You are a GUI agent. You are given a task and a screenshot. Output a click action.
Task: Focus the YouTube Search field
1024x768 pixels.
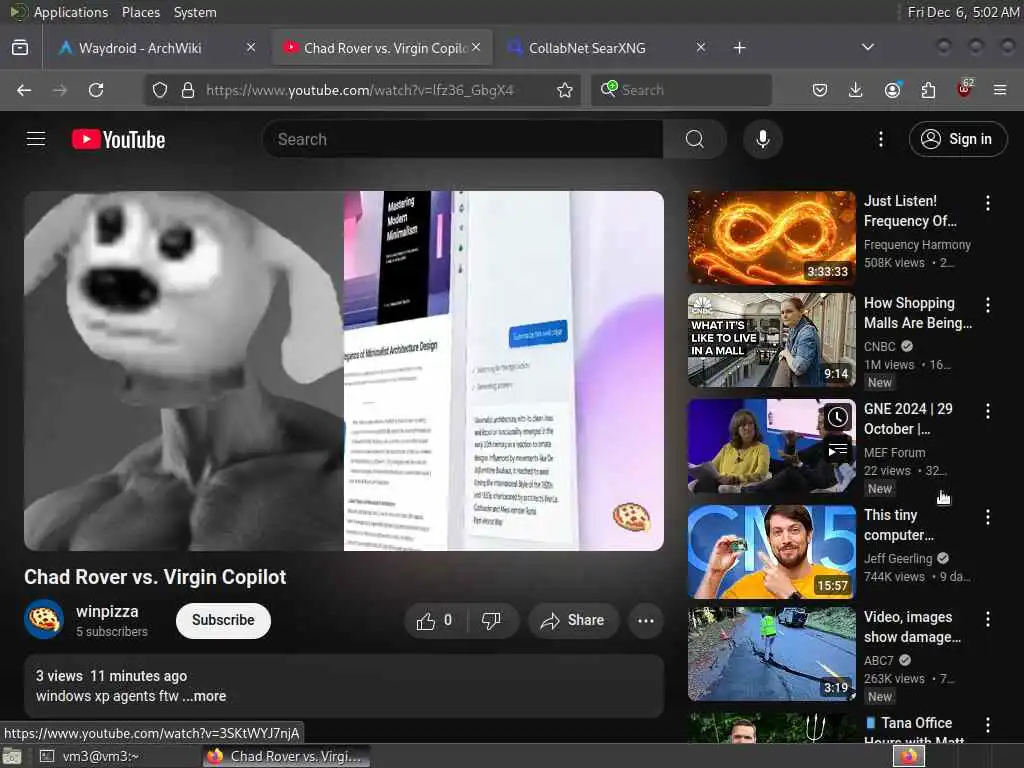[x=464, y=139]
